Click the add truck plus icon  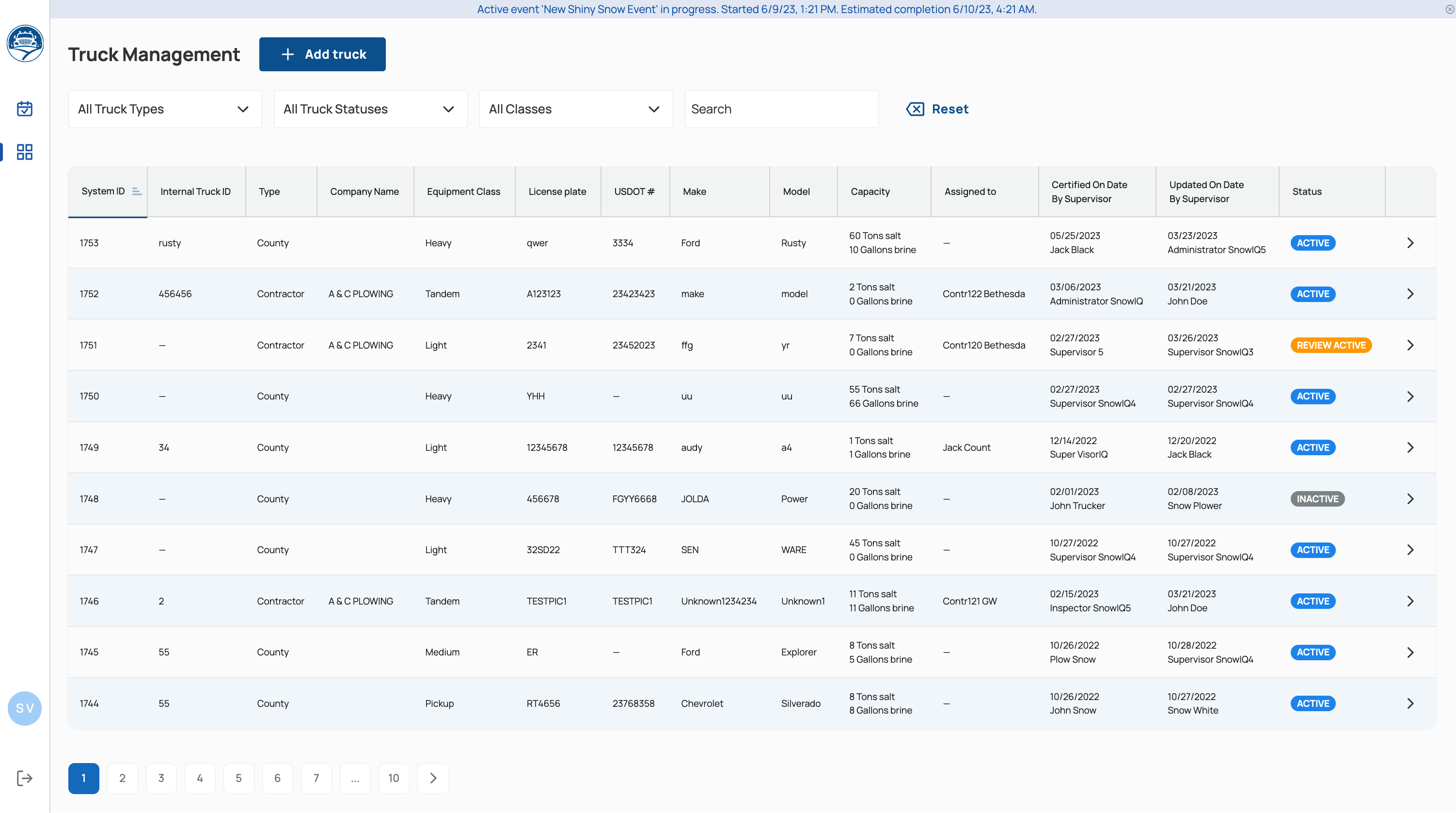click(288, 54)
